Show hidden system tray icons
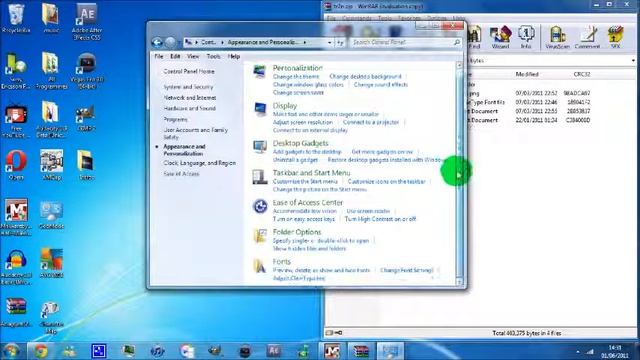 [578, 351]
